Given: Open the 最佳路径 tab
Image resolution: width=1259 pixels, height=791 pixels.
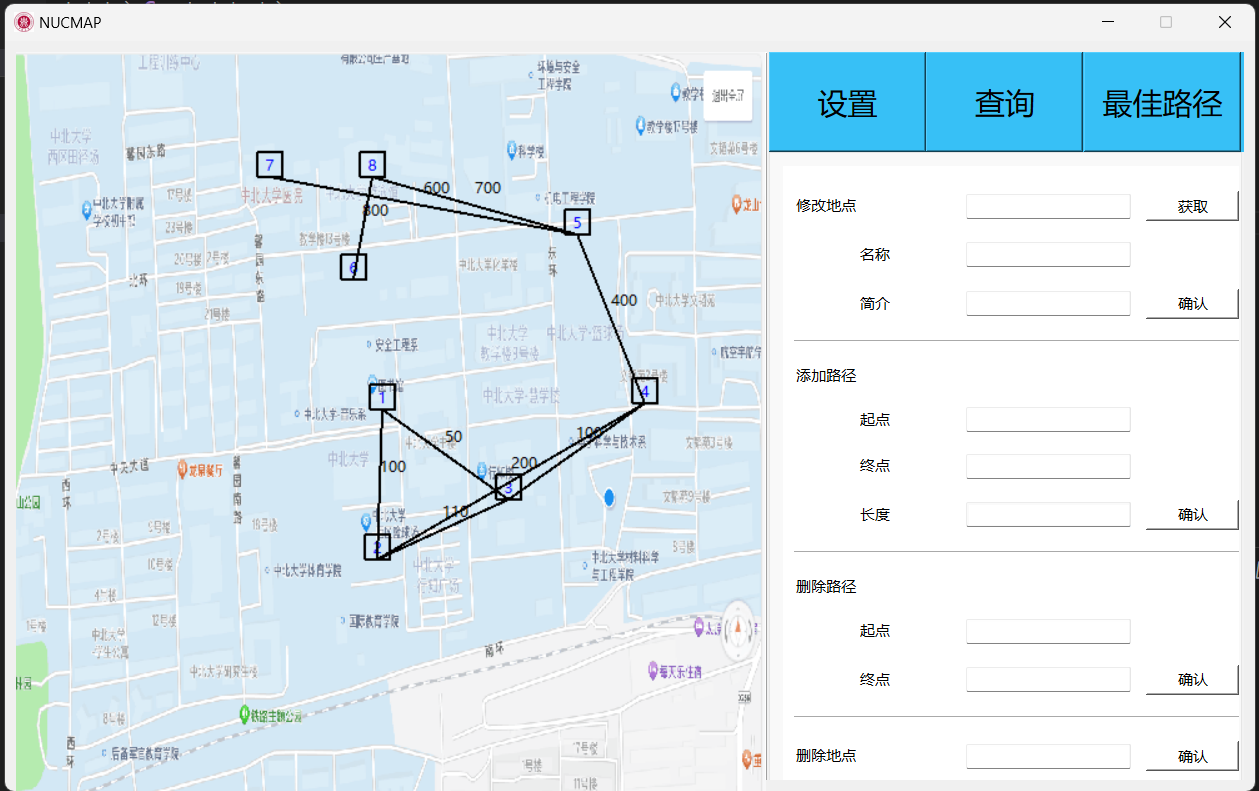Looking at the screenshot, I should [1162, 103].
